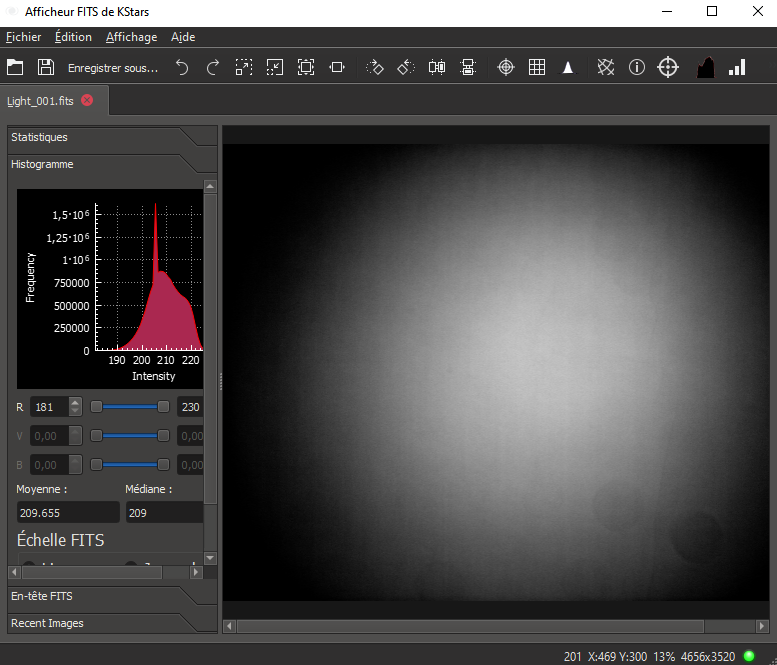Expand the En-tête FITS panel

(41, 596)
